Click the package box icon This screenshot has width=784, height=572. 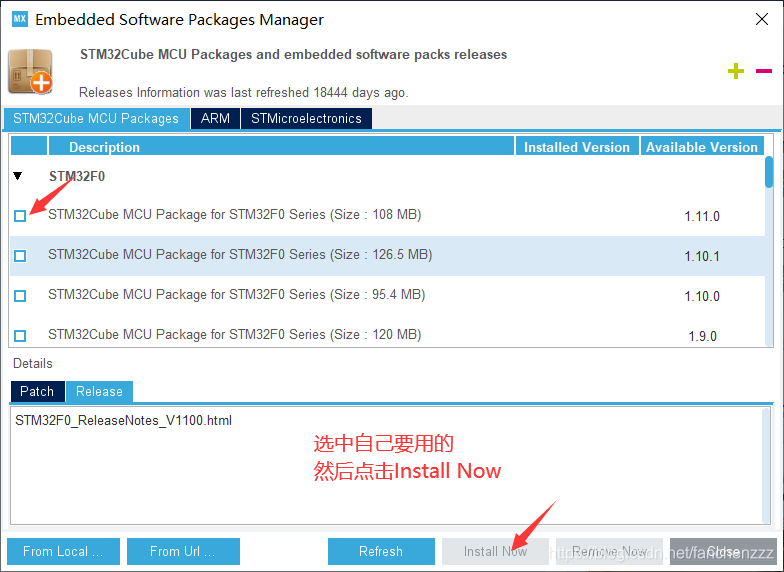tap(30, 72)
